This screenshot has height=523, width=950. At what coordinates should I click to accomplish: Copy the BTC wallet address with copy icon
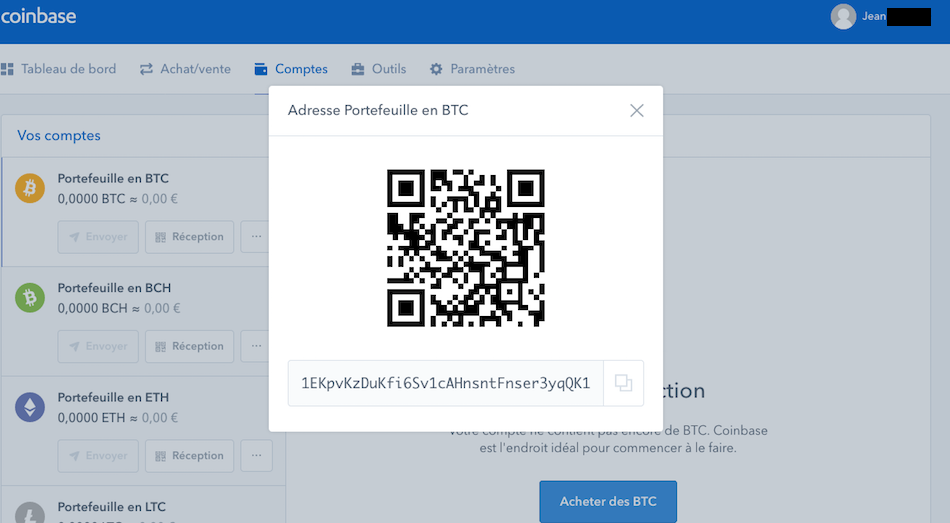623,383
